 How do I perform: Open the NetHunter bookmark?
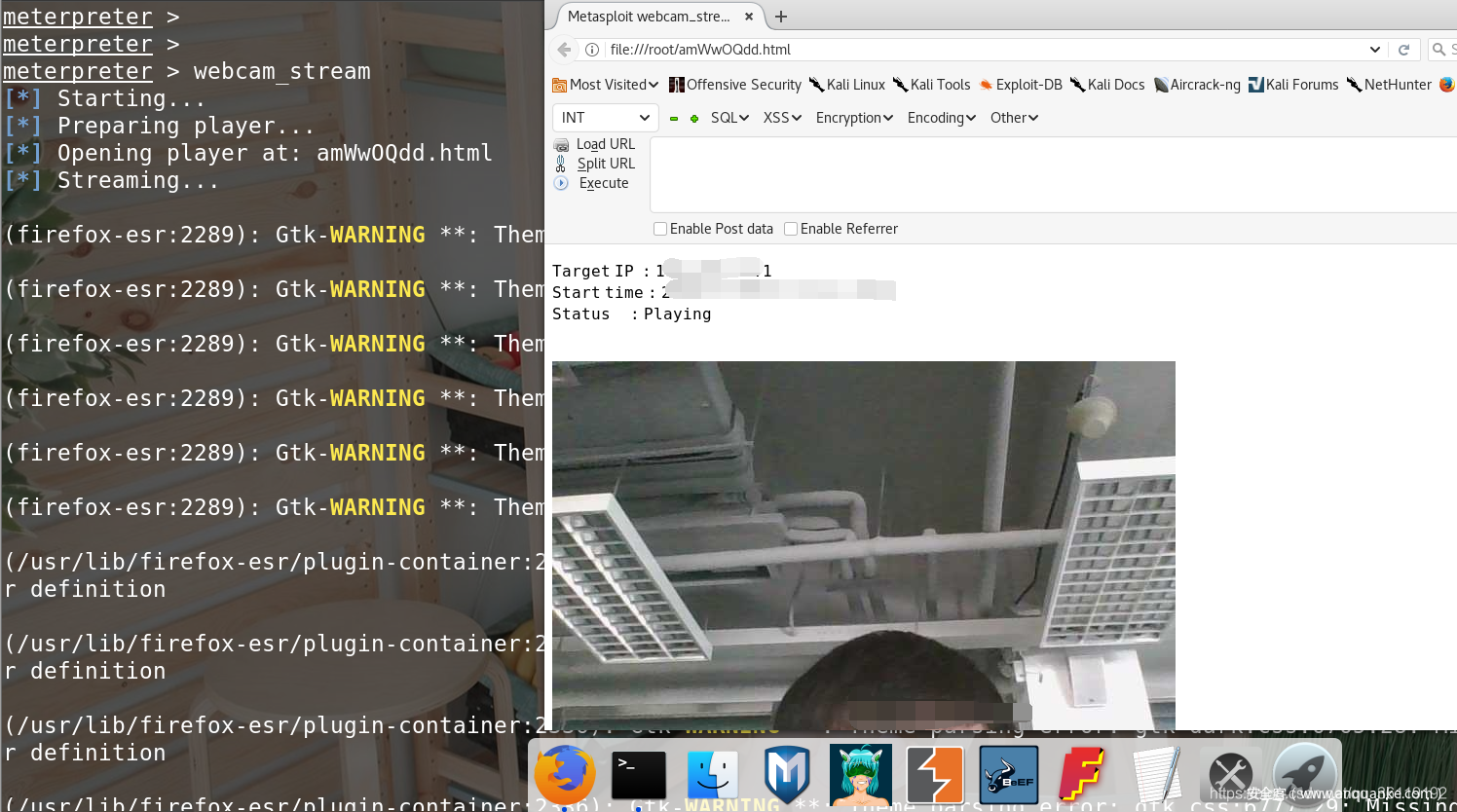(x=1389, y=85)
